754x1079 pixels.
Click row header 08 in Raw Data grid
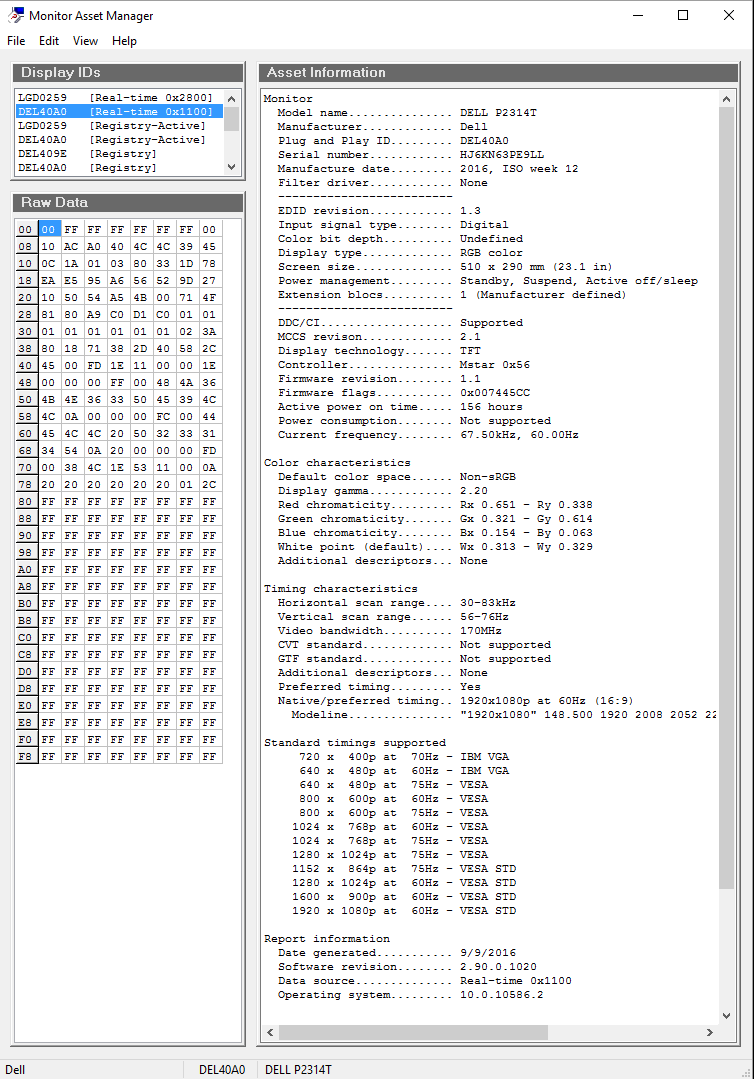[25, 246]
